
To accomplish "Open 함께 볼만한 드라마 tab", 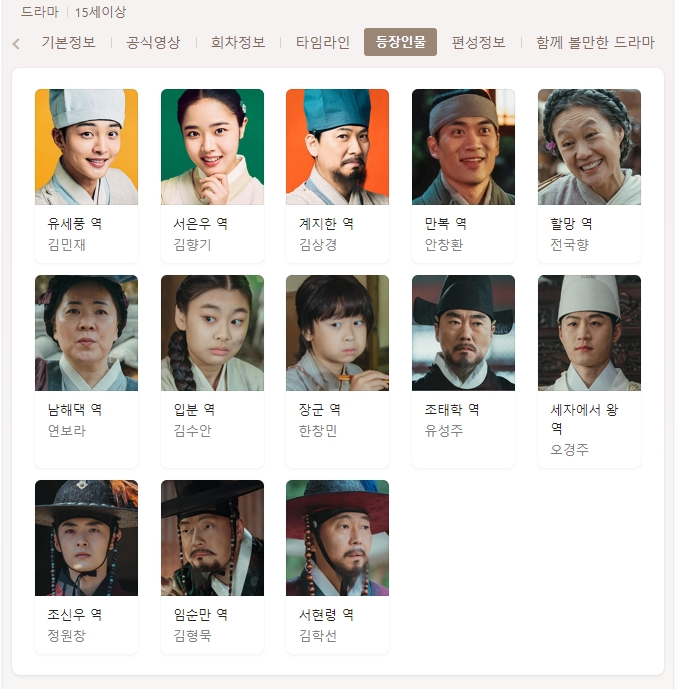I will tap(595, 42).
